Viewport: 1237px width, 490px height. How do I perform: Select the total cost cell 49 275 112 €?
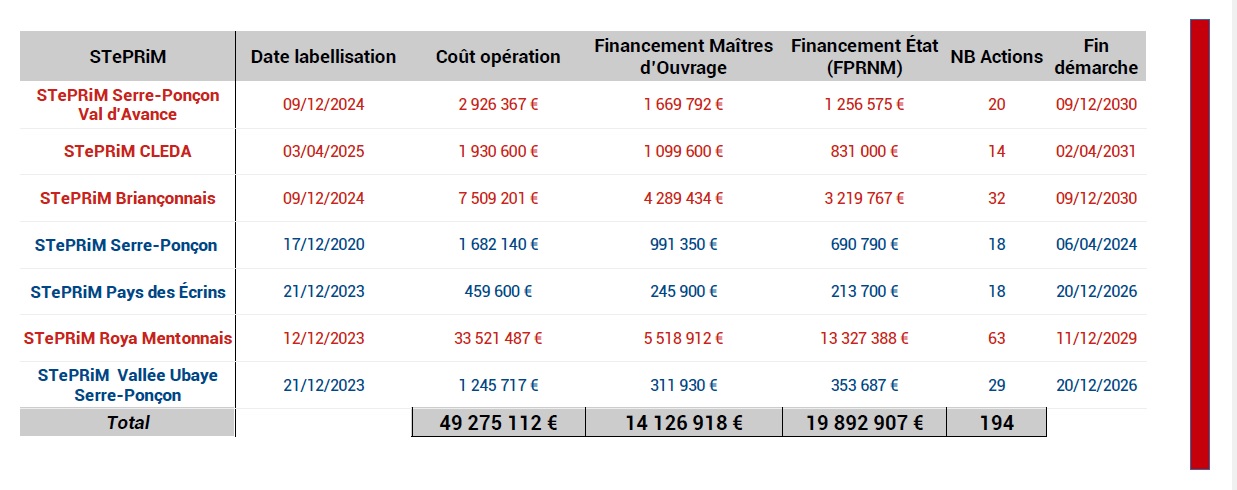click(x=498, y=423)
